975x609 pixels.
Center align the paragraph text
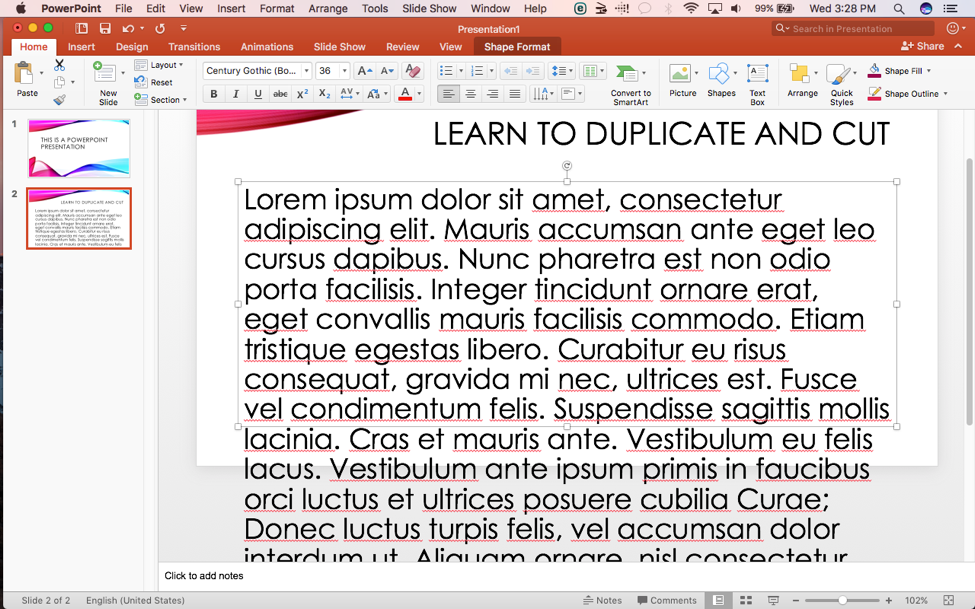point(470,92)
